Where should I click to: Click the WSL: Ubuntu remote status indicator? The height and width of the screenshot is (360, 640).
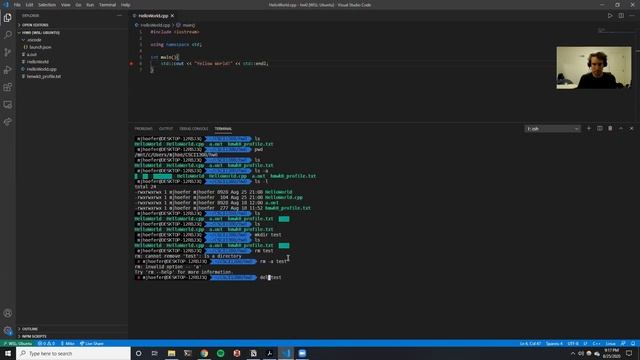click(x=18, y=344)
